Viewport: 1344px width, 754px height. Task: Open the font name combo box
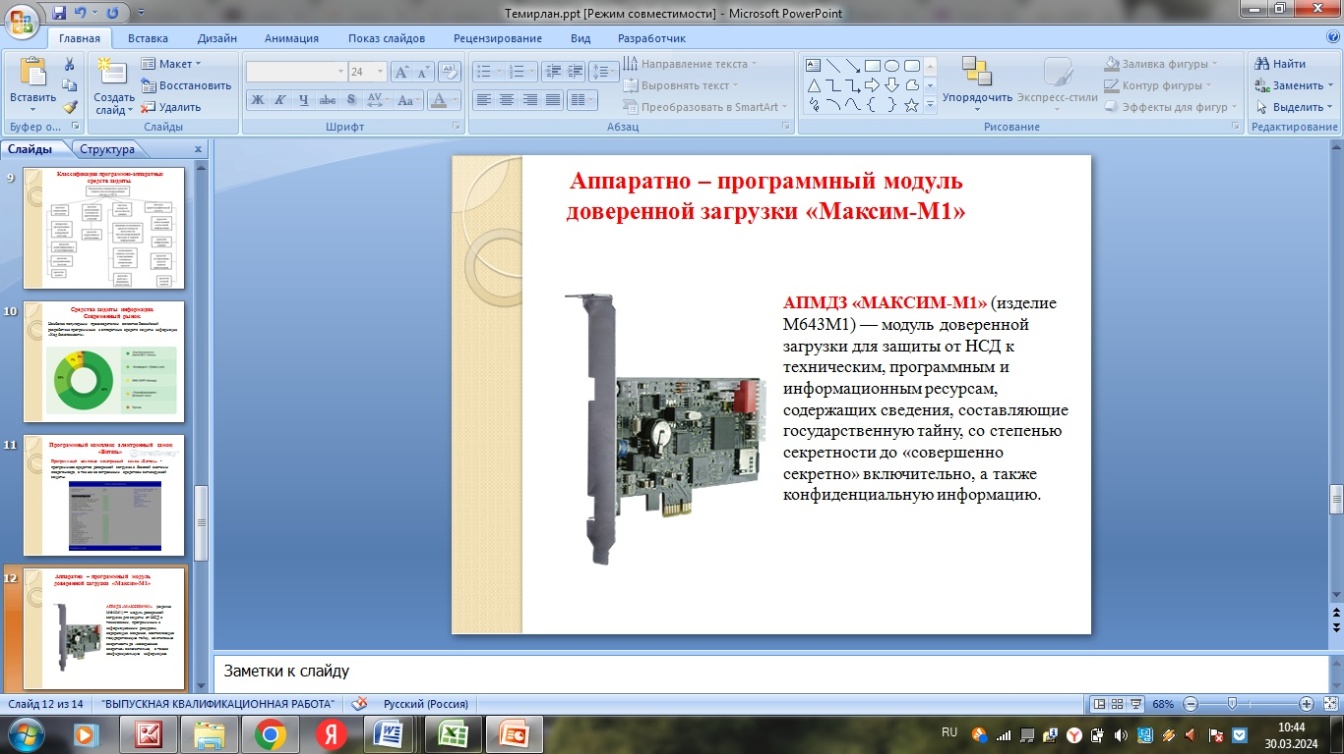[x=296, y=72]
